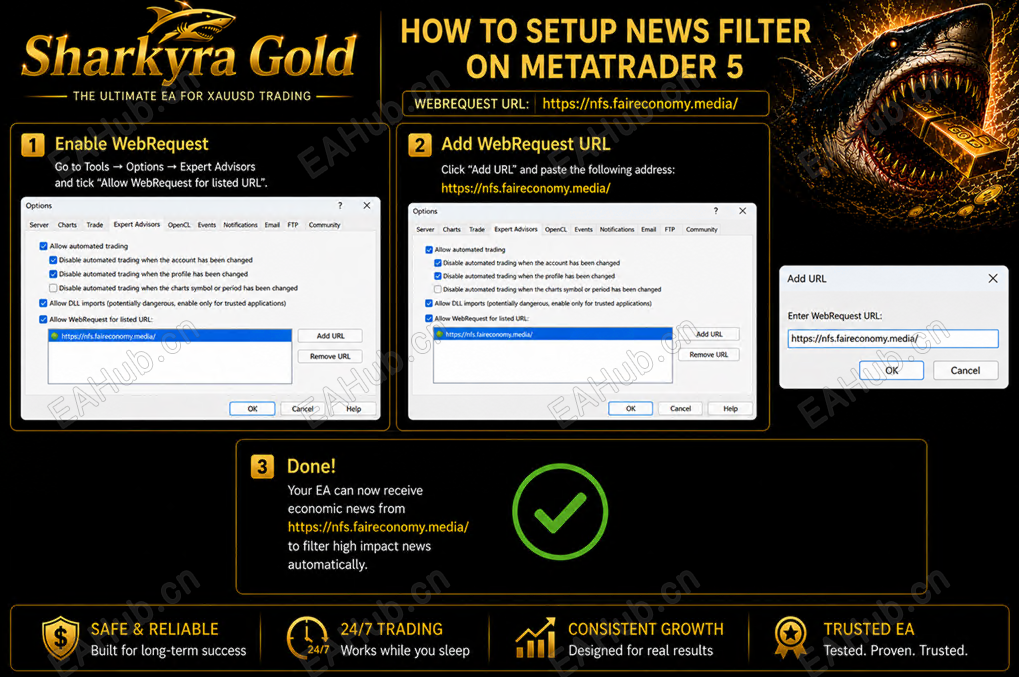Viewport: 1019px width, 677px height.
Task: Click Remove URL button in step 2 Options dialog
Action: (x=709, y=355)
